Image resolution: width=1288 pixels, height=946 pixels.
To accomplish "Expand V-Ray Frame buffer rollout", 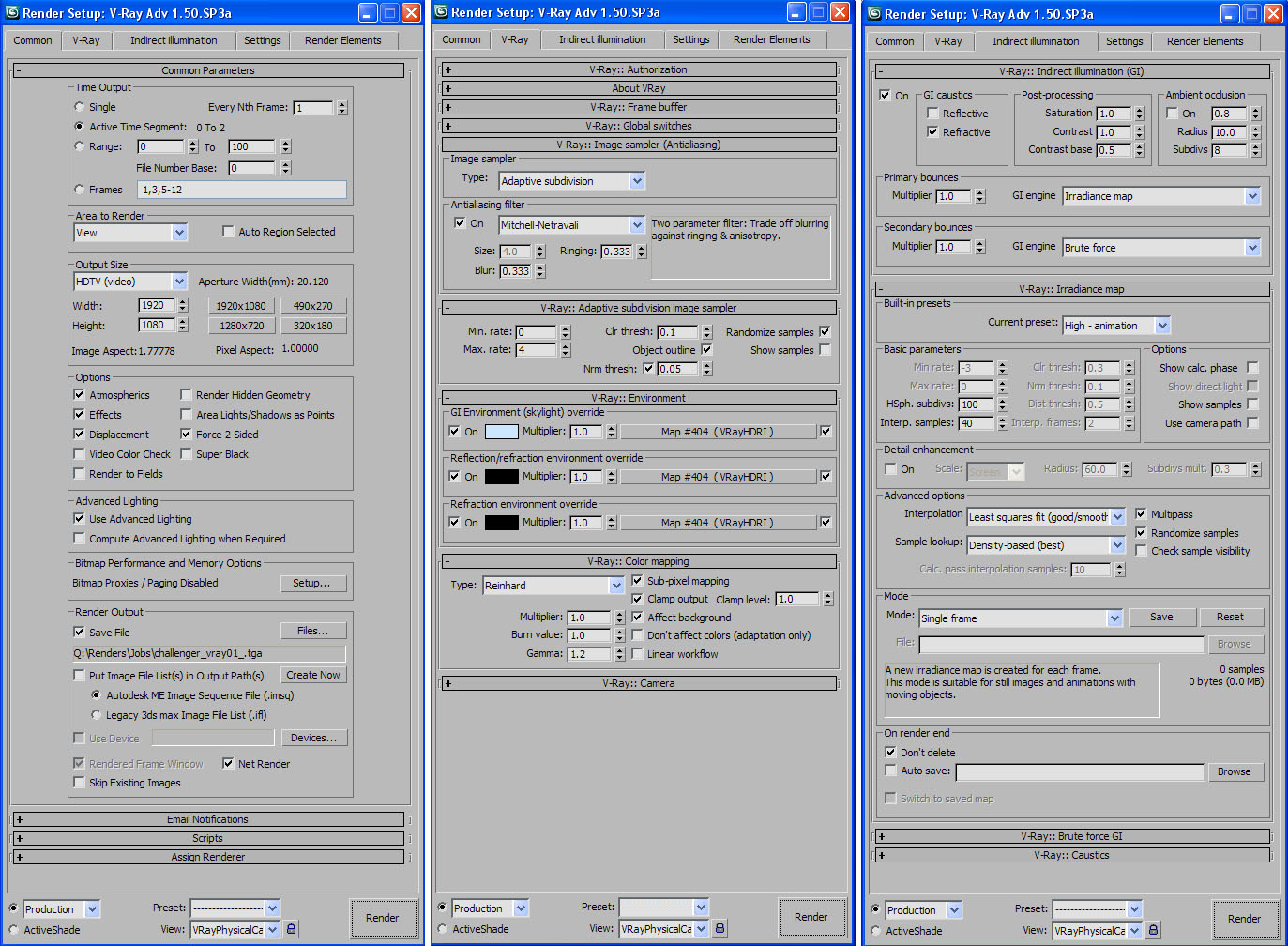I will [x=639, y=107].
